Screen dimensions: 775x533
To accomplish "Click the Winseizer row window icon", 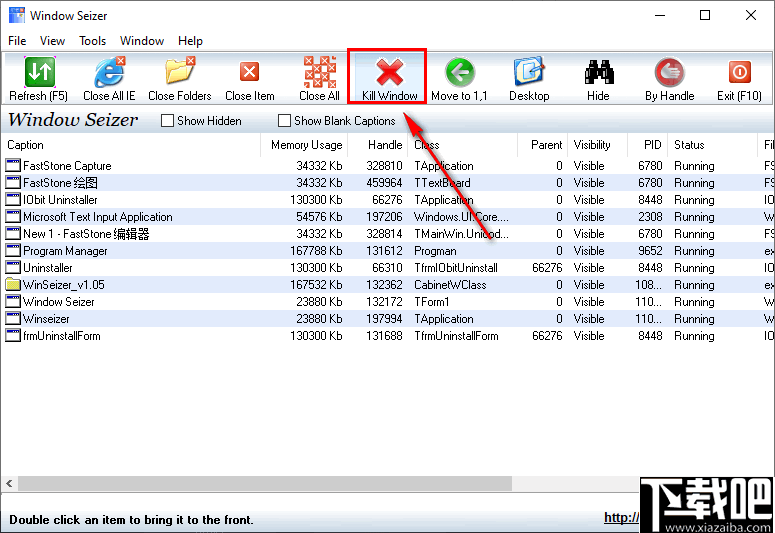I will [x=13, y=319].
